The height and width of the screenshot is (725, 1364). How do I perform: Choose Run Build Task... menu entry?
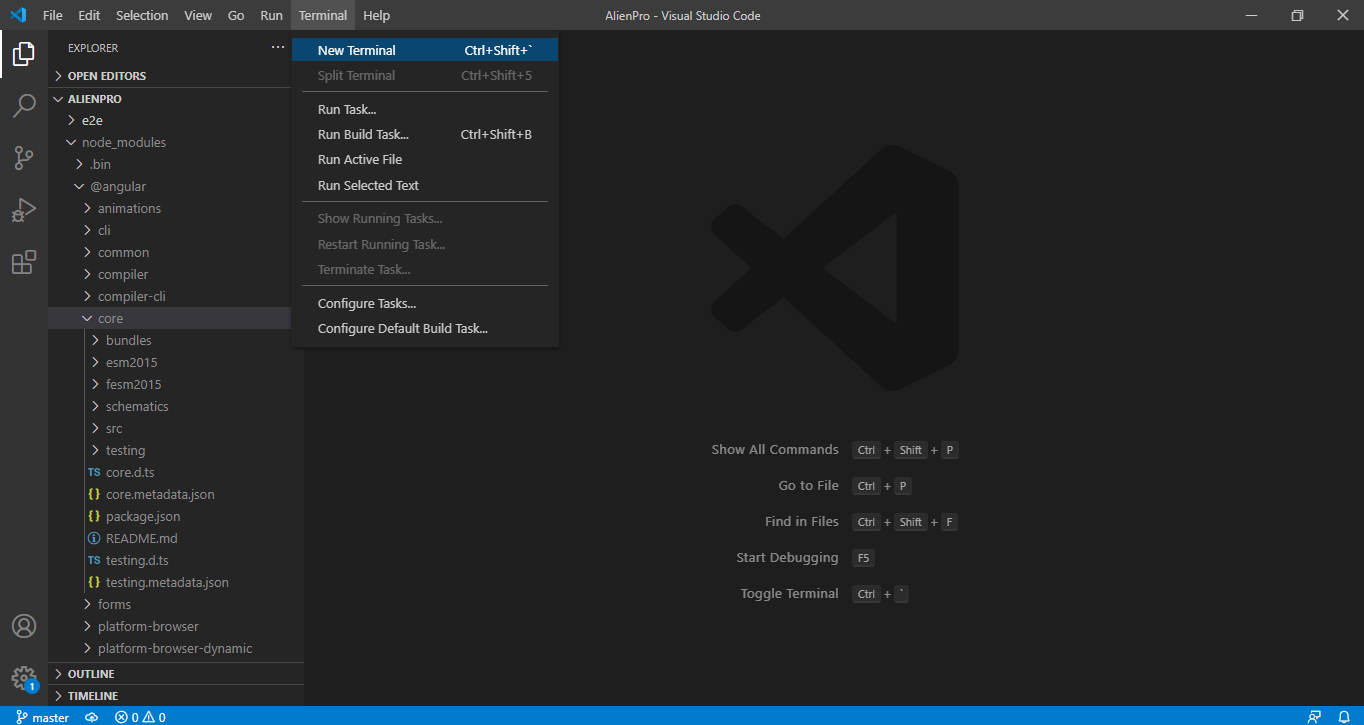425,134
